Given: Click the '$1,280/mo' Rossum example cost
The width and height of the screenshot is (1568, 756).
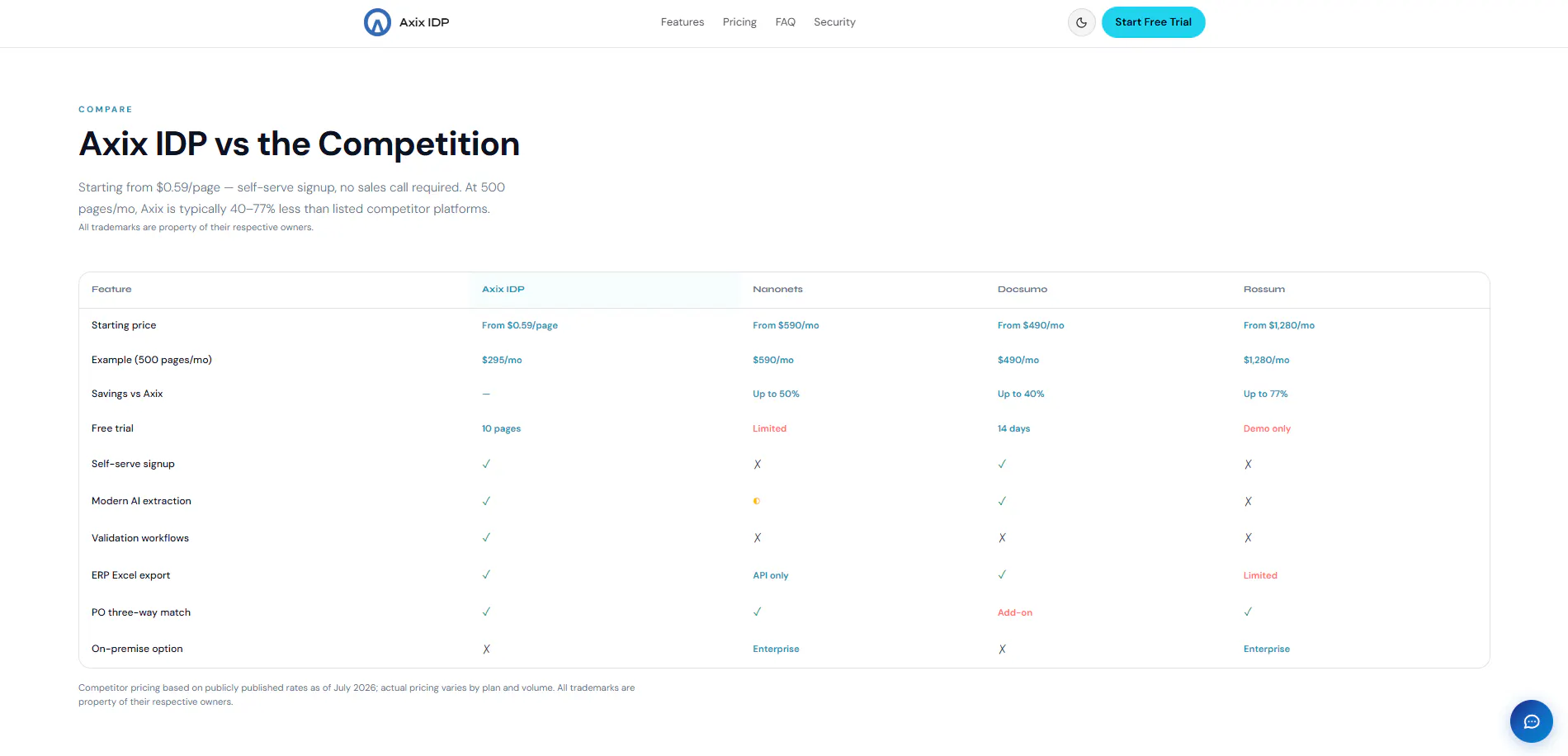Looking at the screenshot, I should [1266, 360].
